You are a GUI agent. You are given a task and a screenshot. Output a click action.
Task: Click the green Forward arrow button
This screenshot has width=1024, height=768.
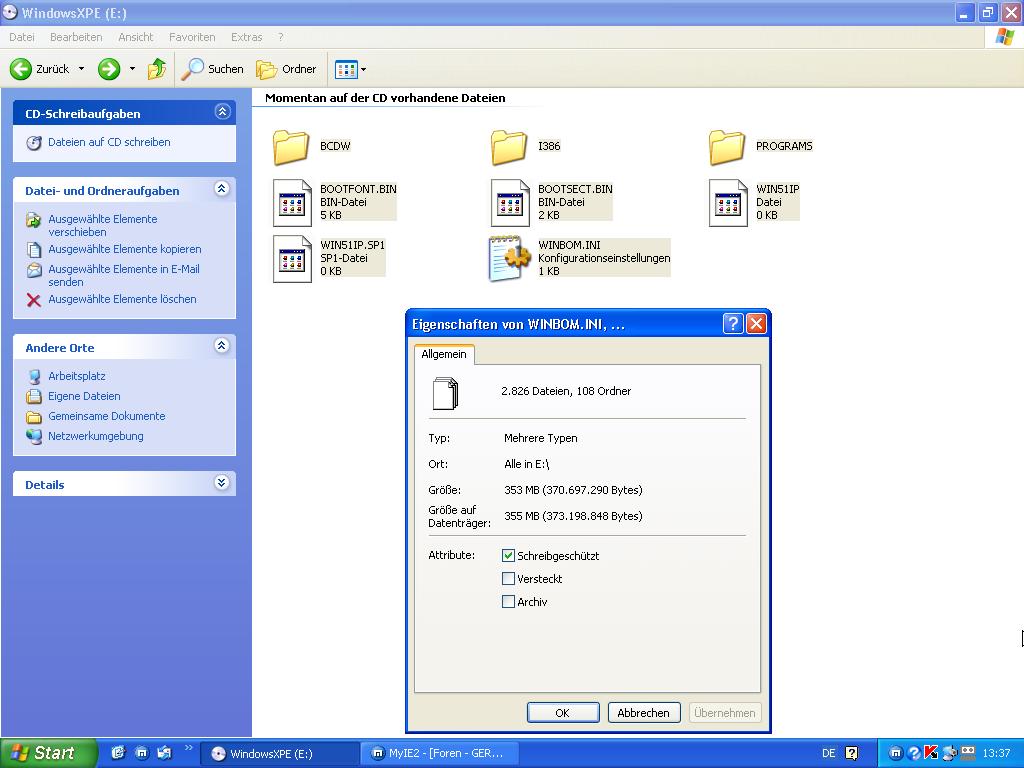109,69
